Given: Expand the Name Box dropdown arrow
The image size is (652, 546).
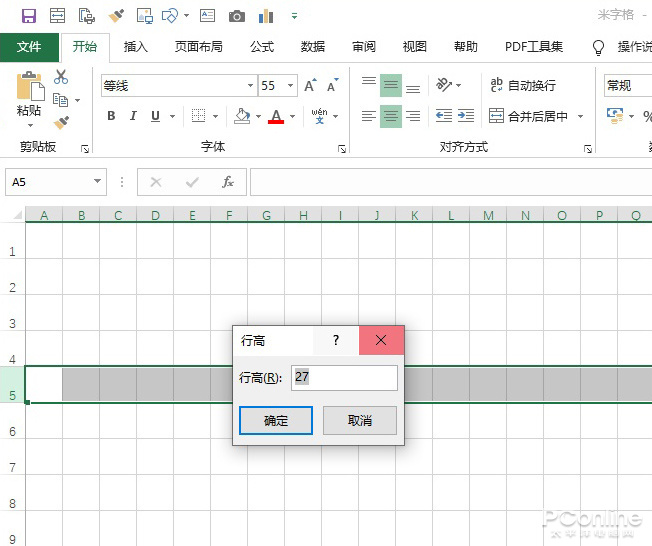Looking at the screenshot, I should 97,182.
